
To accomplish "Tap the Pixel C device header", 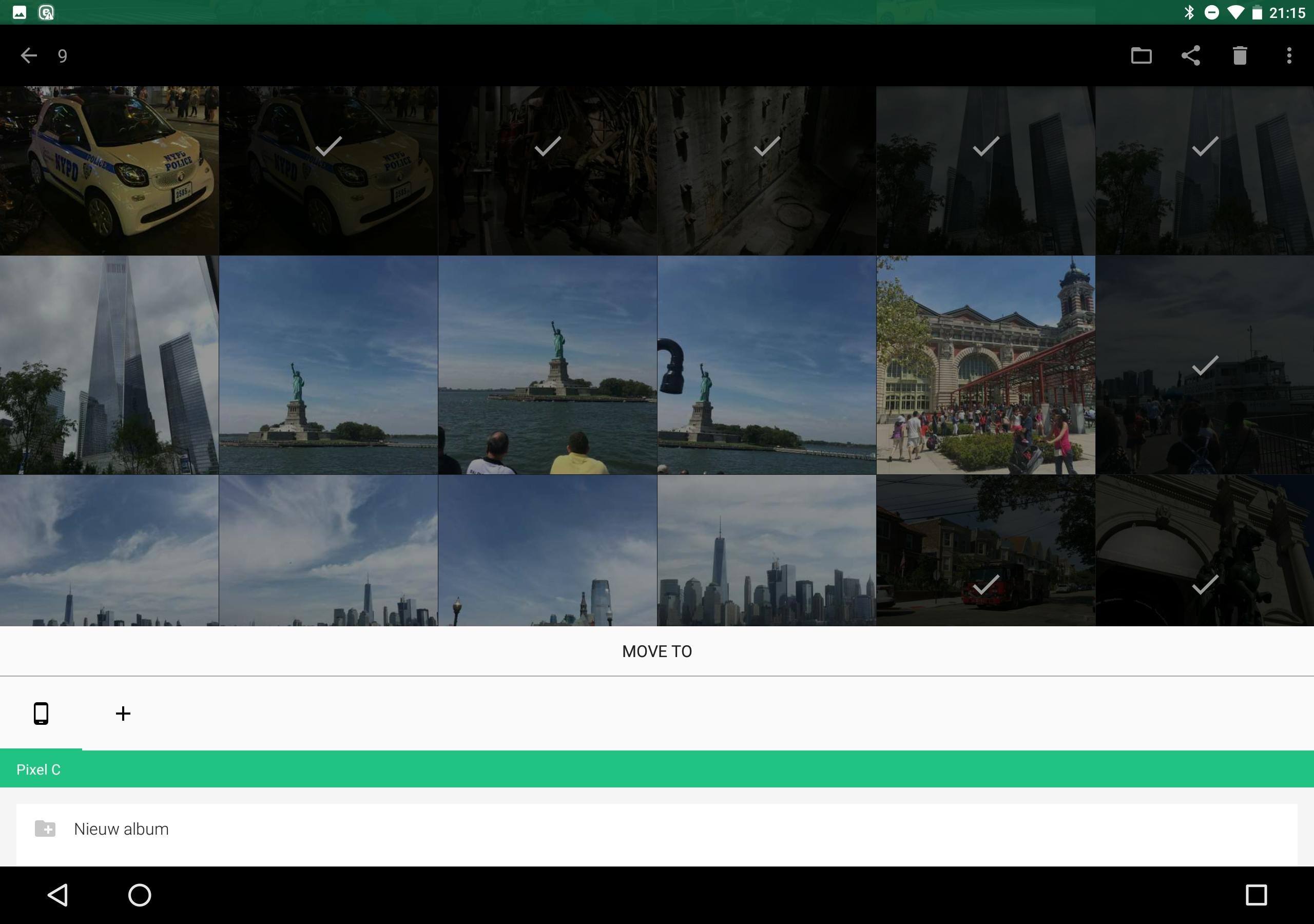I will click(38, 769).
